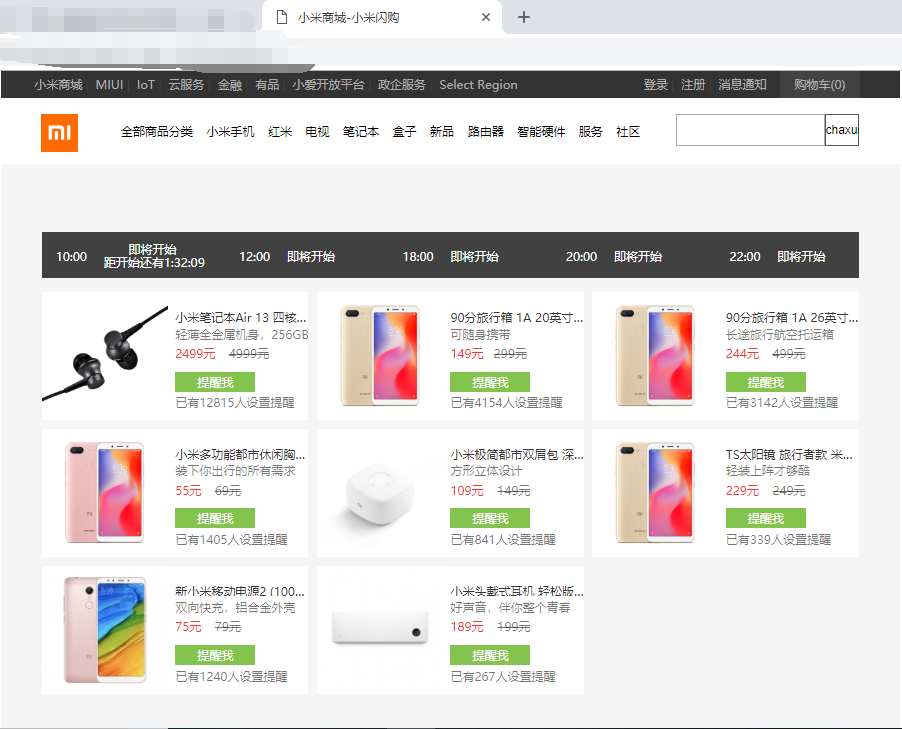Select 红米 in the main navigation
This screenshot has width=902, height=729.
(x=280, y=132)
